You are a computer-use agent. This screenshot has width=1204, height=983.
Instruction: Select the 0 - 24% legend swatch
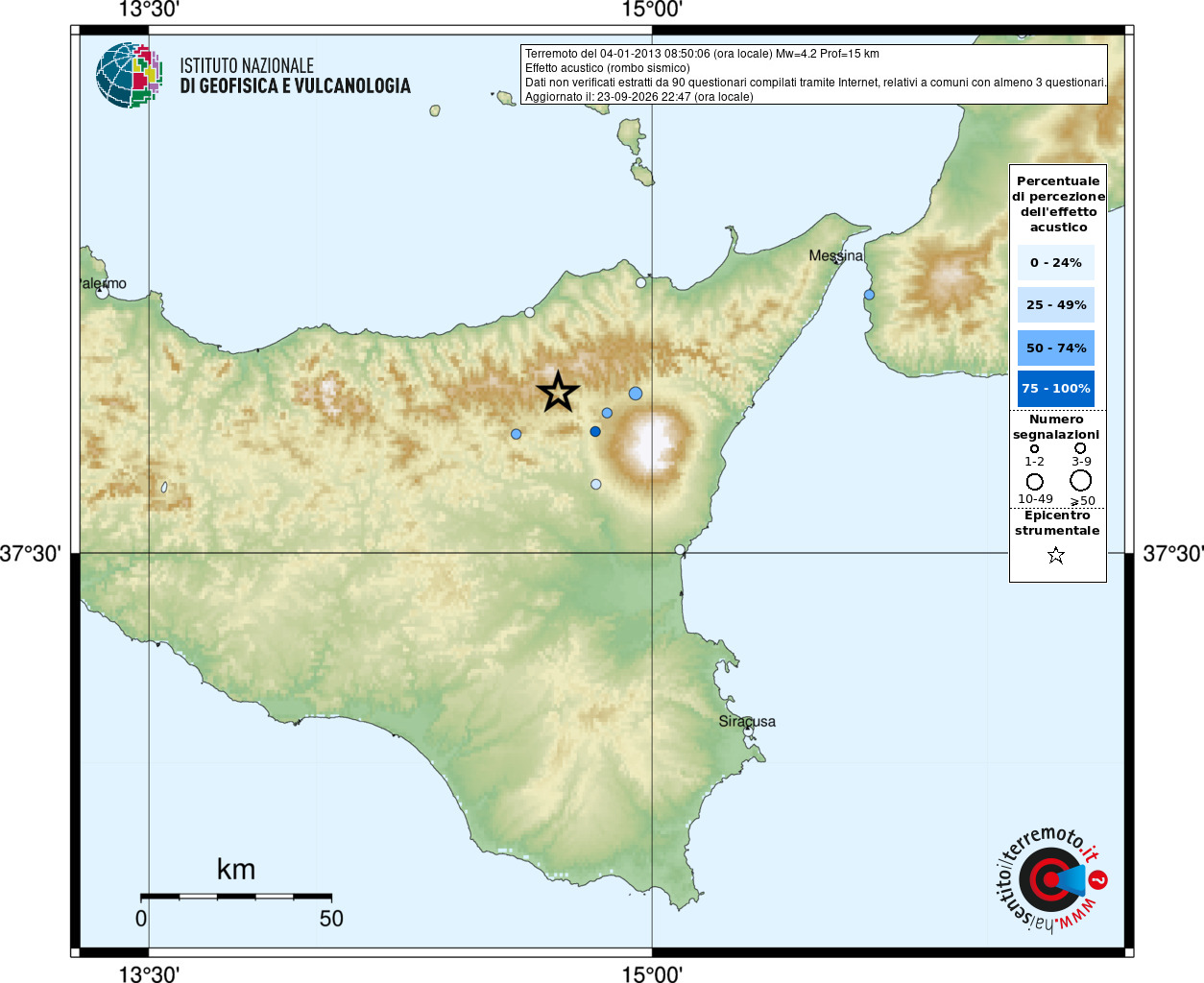tap(1056, 262)
